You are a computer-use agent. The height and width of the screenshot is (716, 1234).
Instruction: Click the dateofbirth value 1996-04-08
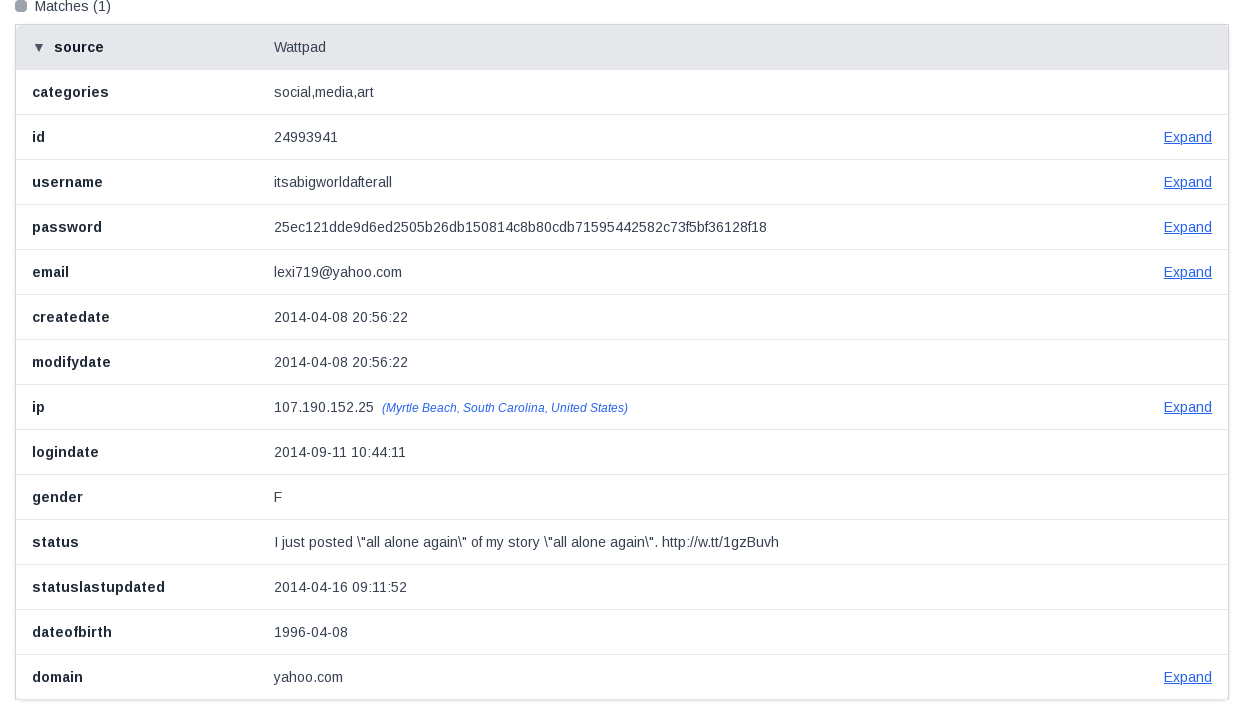click(310, 632)
